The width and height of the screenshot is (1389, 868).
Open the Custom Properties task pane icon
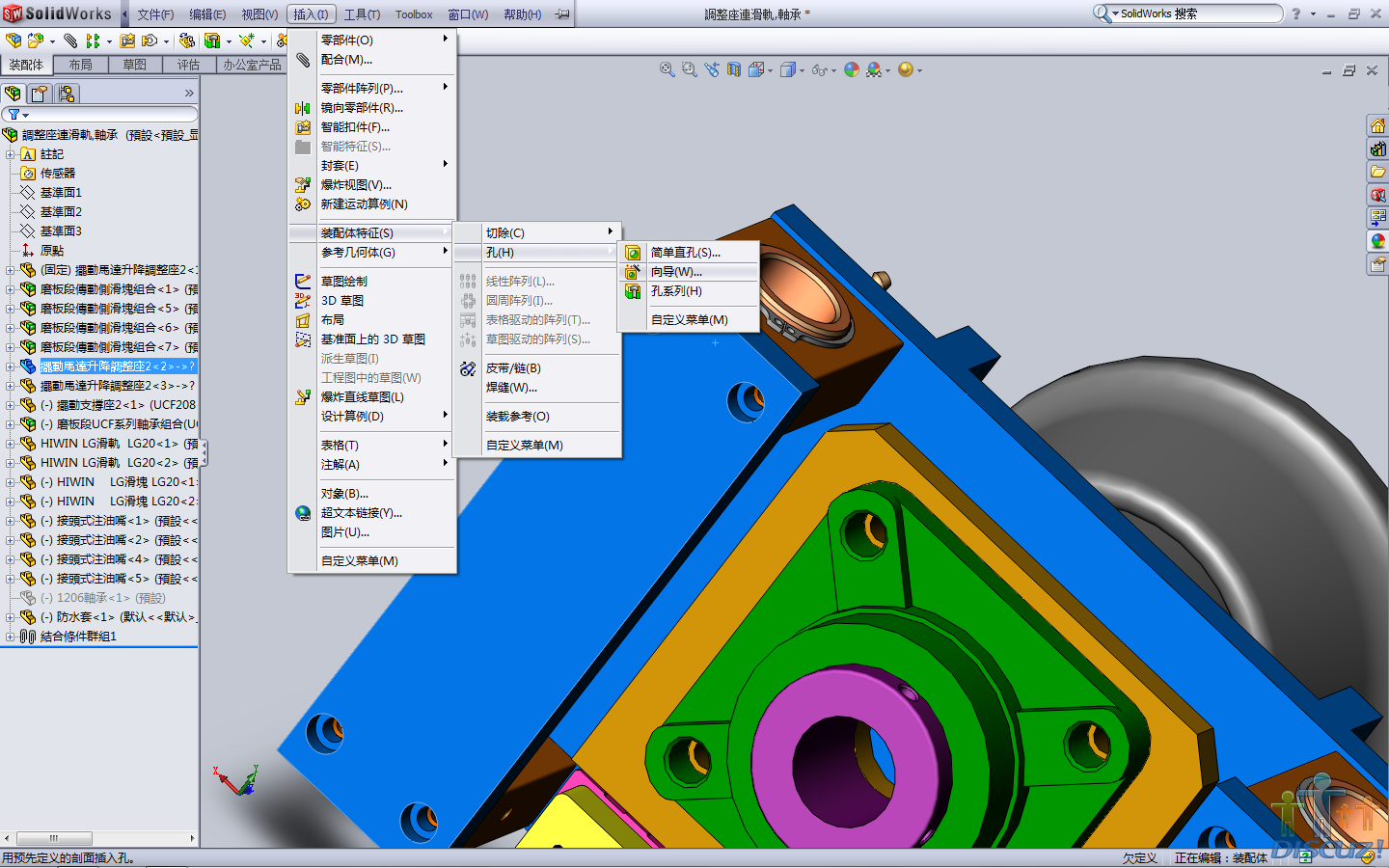tap(1377, 265)
